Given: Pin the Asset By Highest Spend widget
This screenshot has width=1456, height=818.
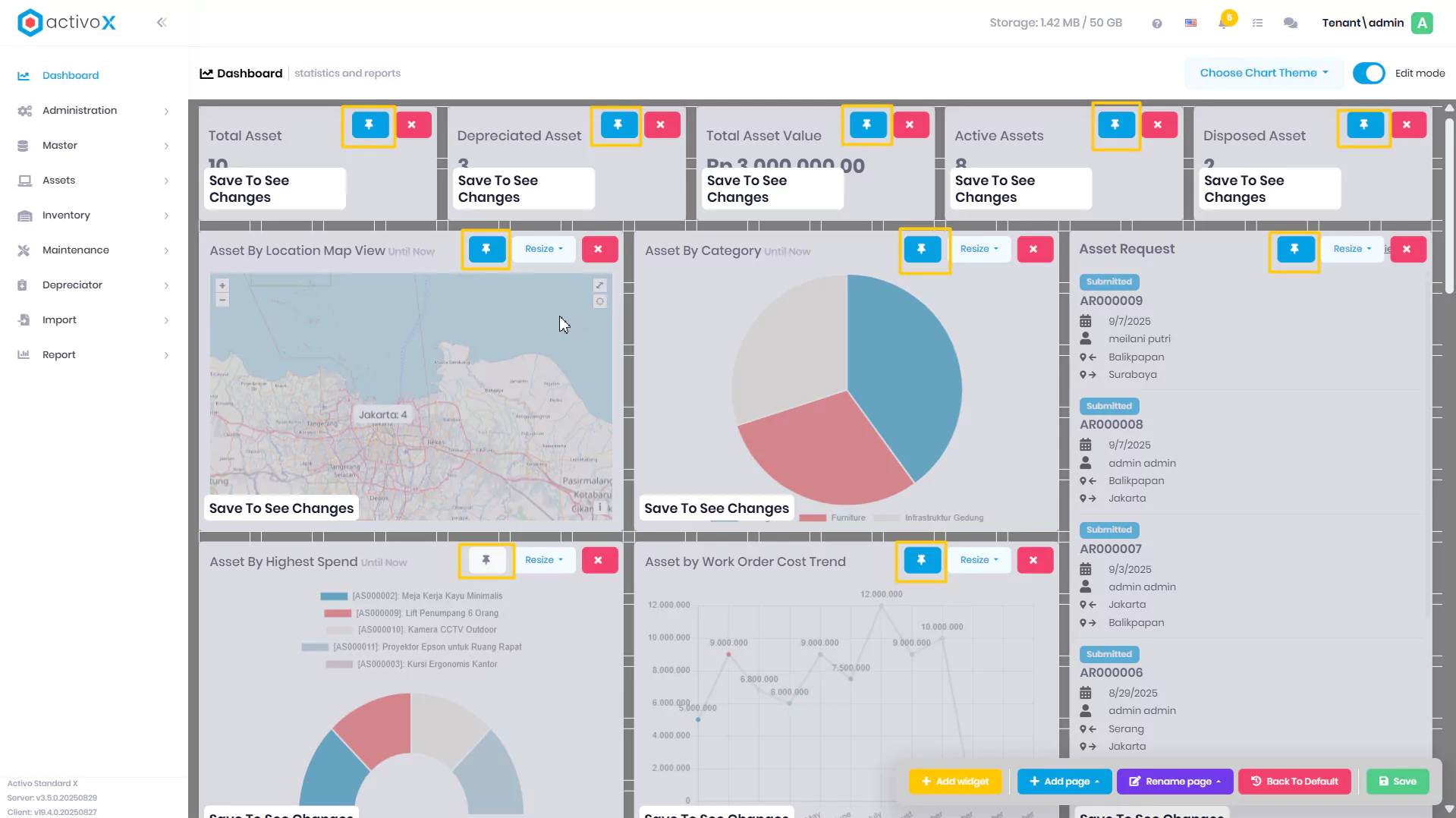Looking at the screenshot, I should (486, 560).
